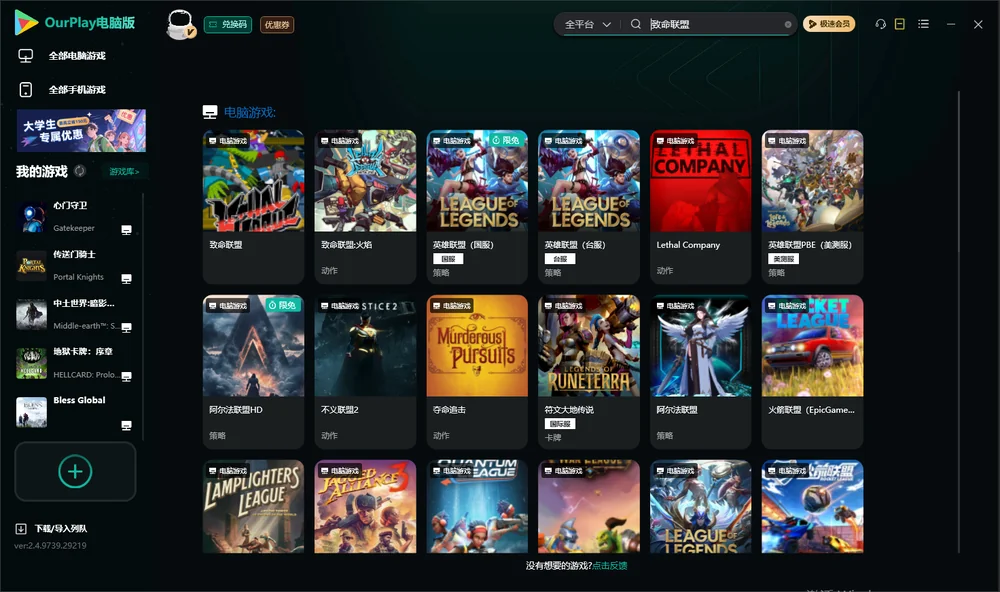Open the 英雄联盟 (国服) game card
The image size is (1000, 592).
click(x=477, y=207)
